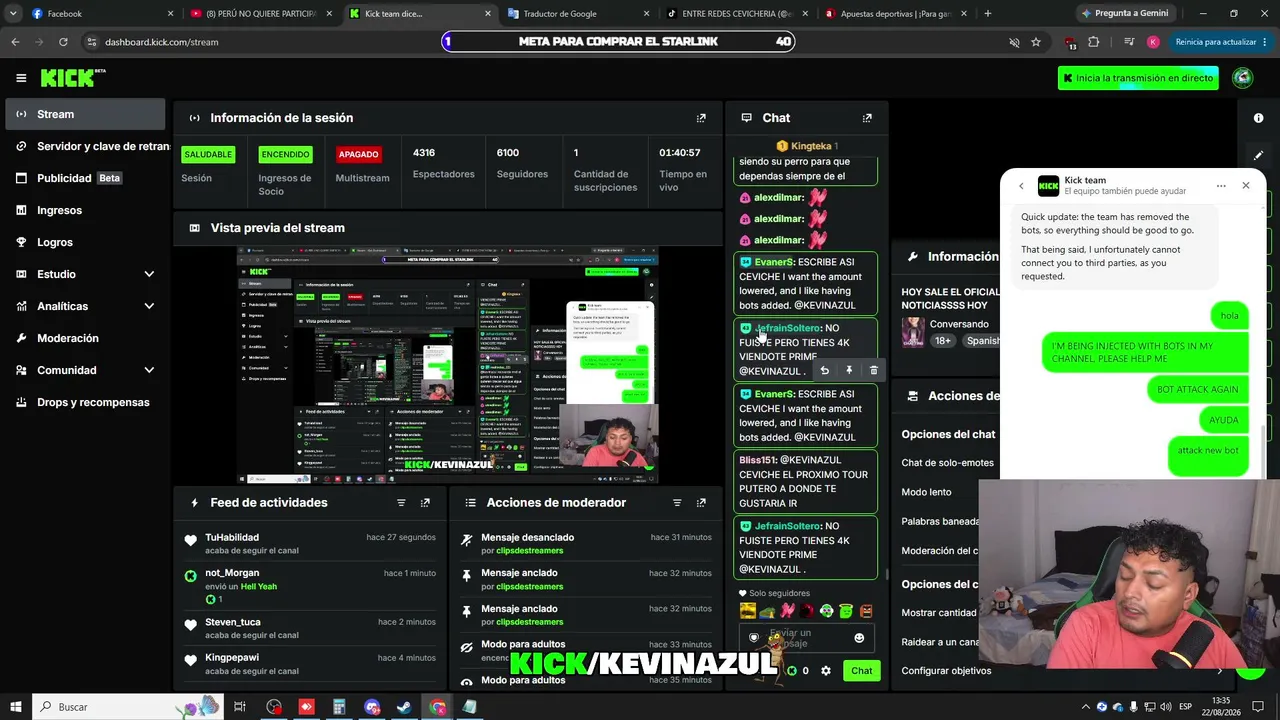
Task: Open the Chrome extensions puzzle icon
Action: coord(1093,42)
